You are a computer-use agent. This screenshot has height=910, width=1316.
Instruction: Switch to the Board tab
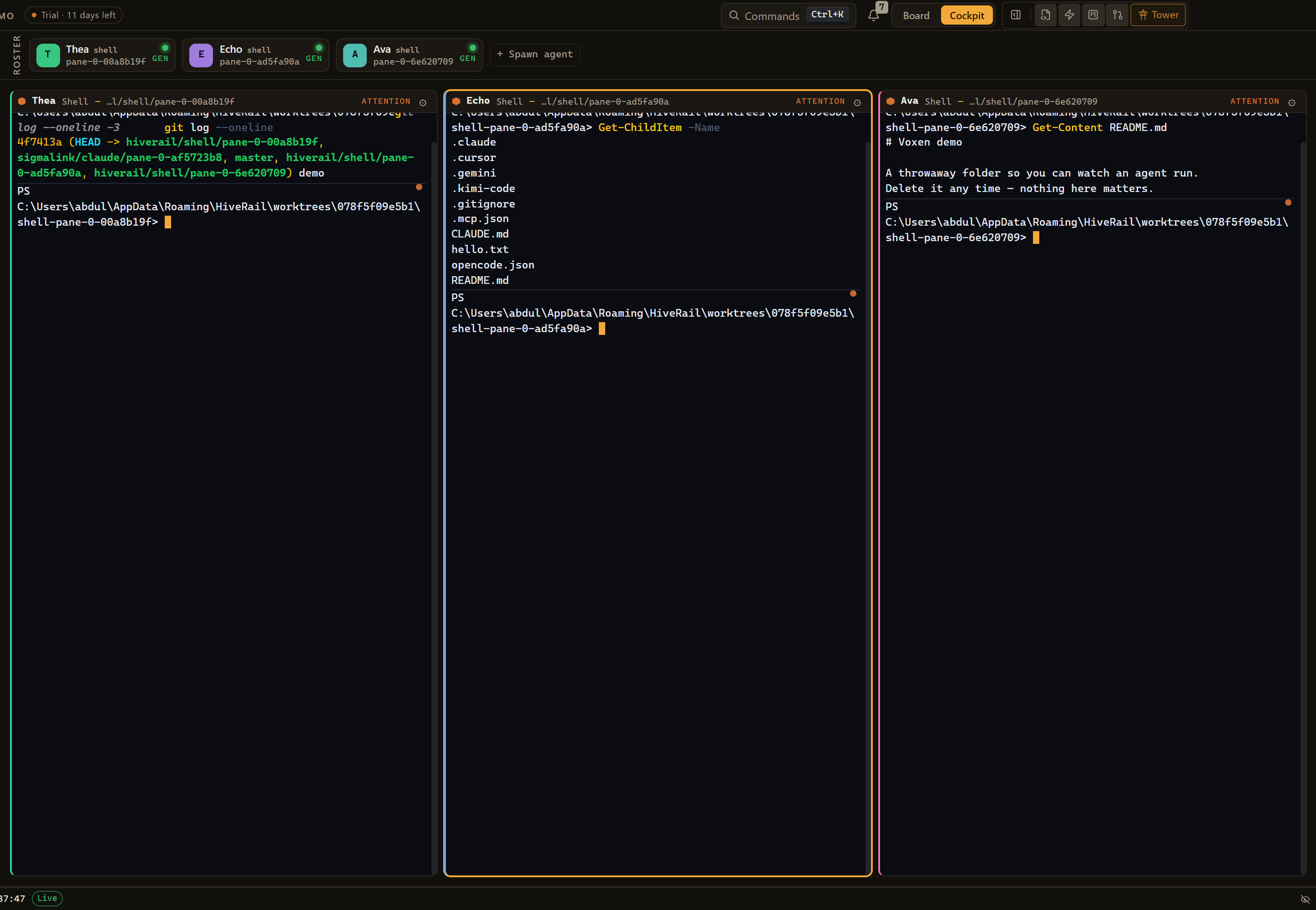click(x=916, y=15)
